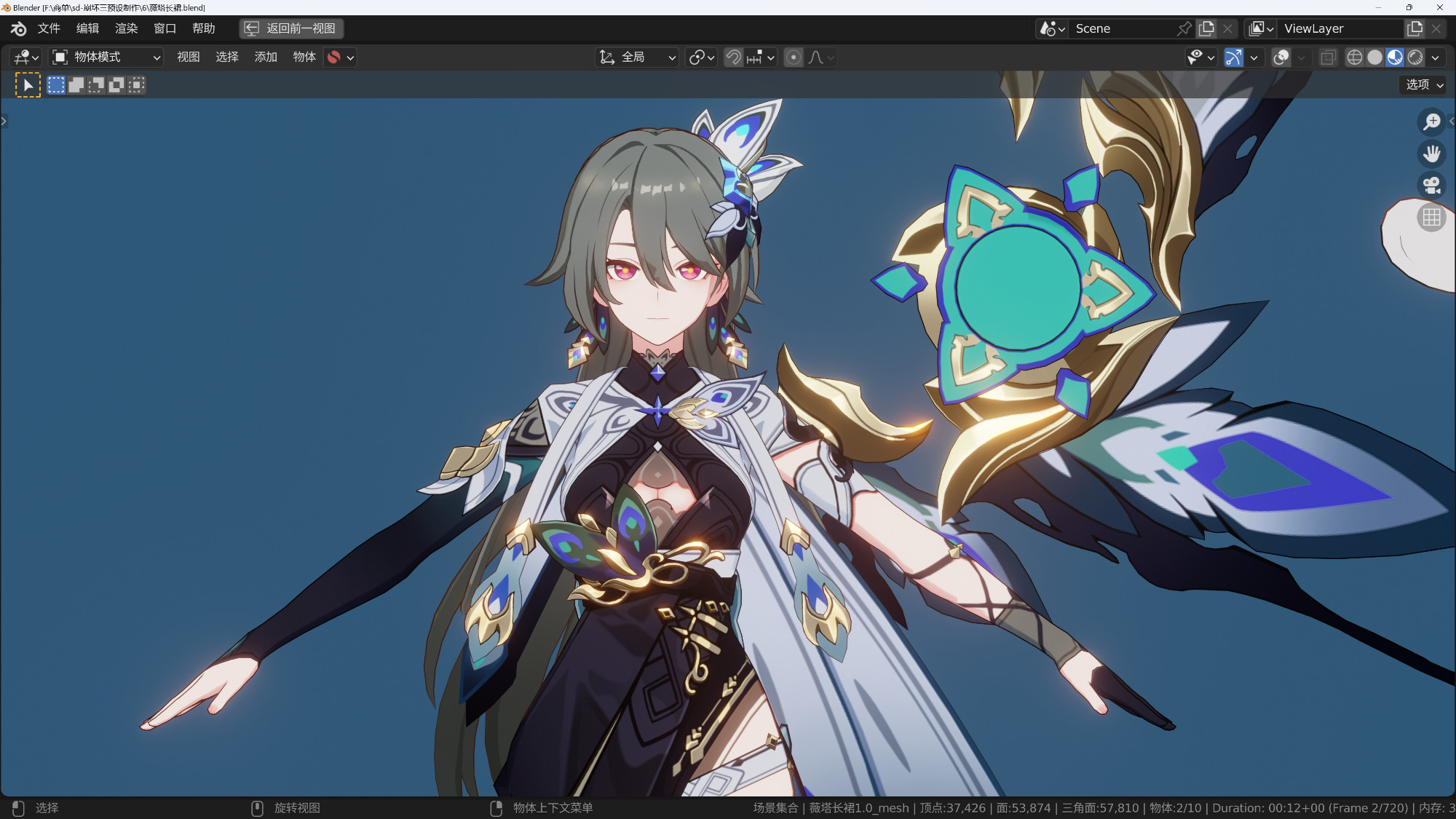This screenshot has width=1456, height=819.
Task: Select wireframe viewport shading mode
Action: click(1354, 58)
